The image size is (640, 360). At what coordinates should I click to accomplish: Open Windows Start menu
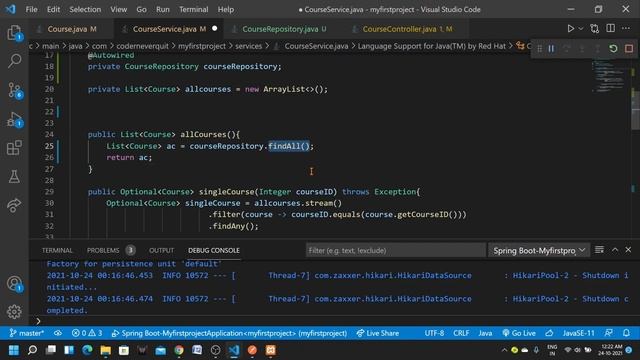pyautogui.click(x=14, y=350)
